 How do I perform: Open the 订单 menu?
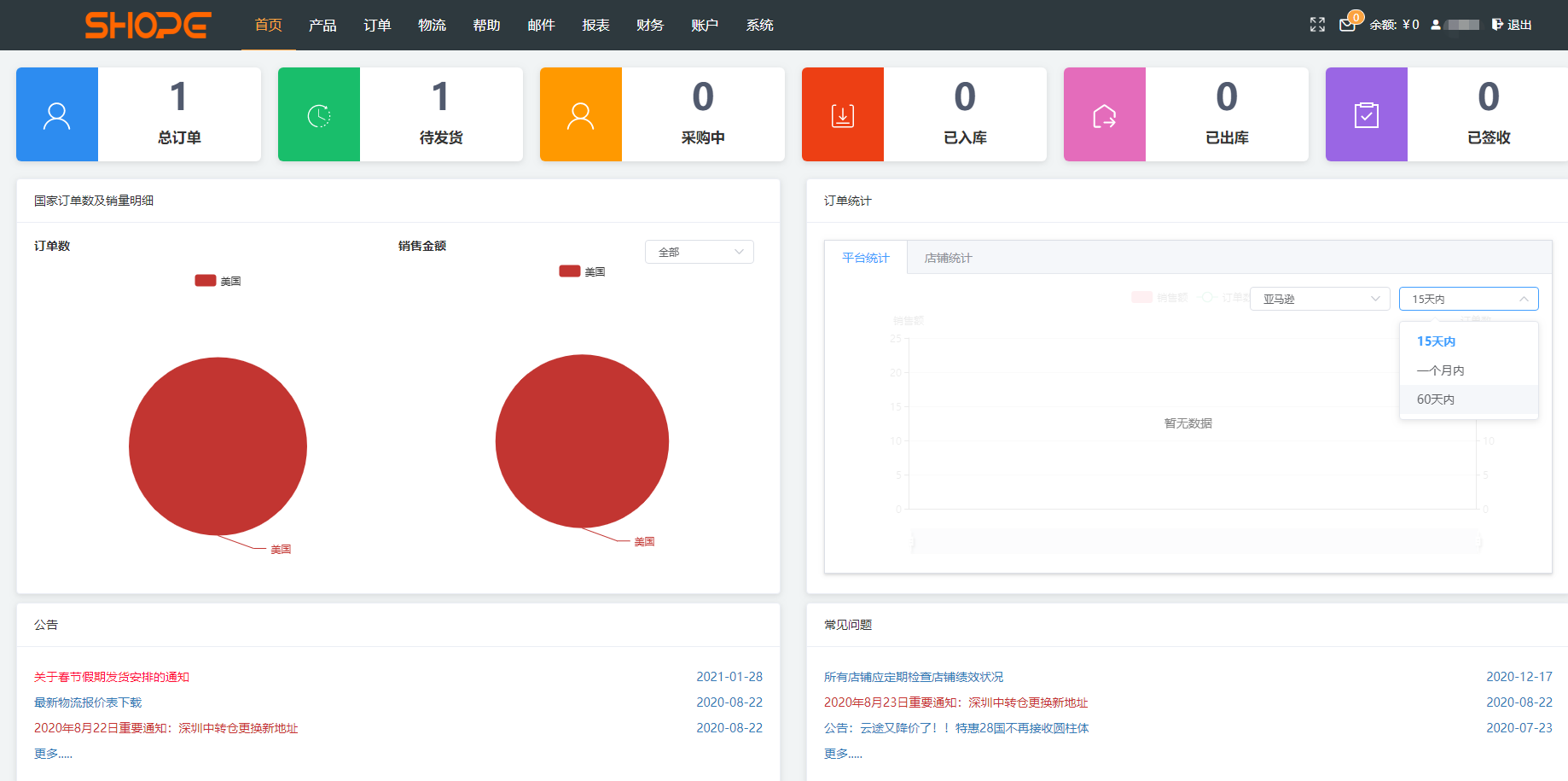click(x=377, y=25)
